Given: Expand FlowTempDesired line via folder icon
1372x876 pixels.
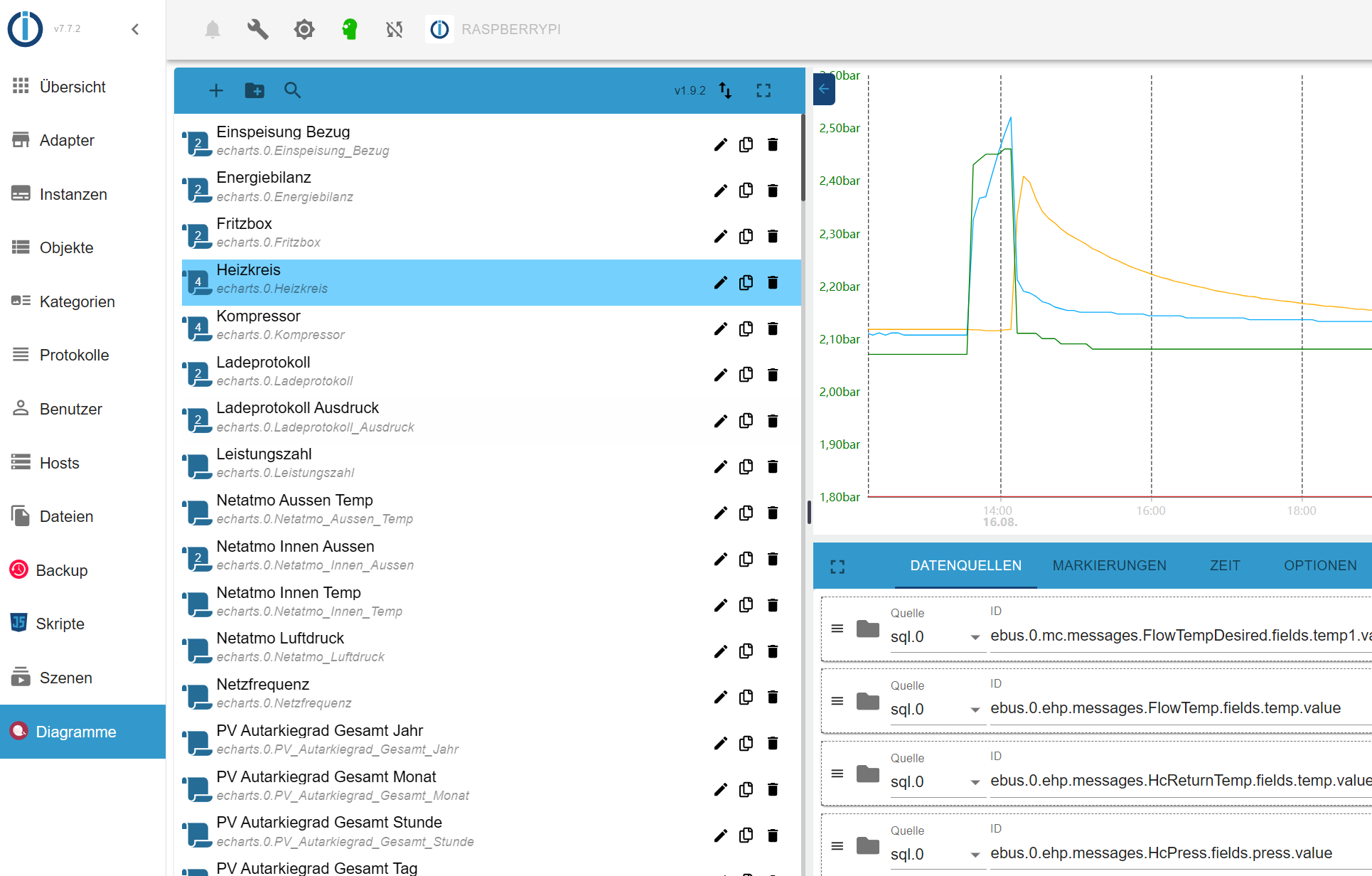Looking at the screenshot, I should pos(868,629).
